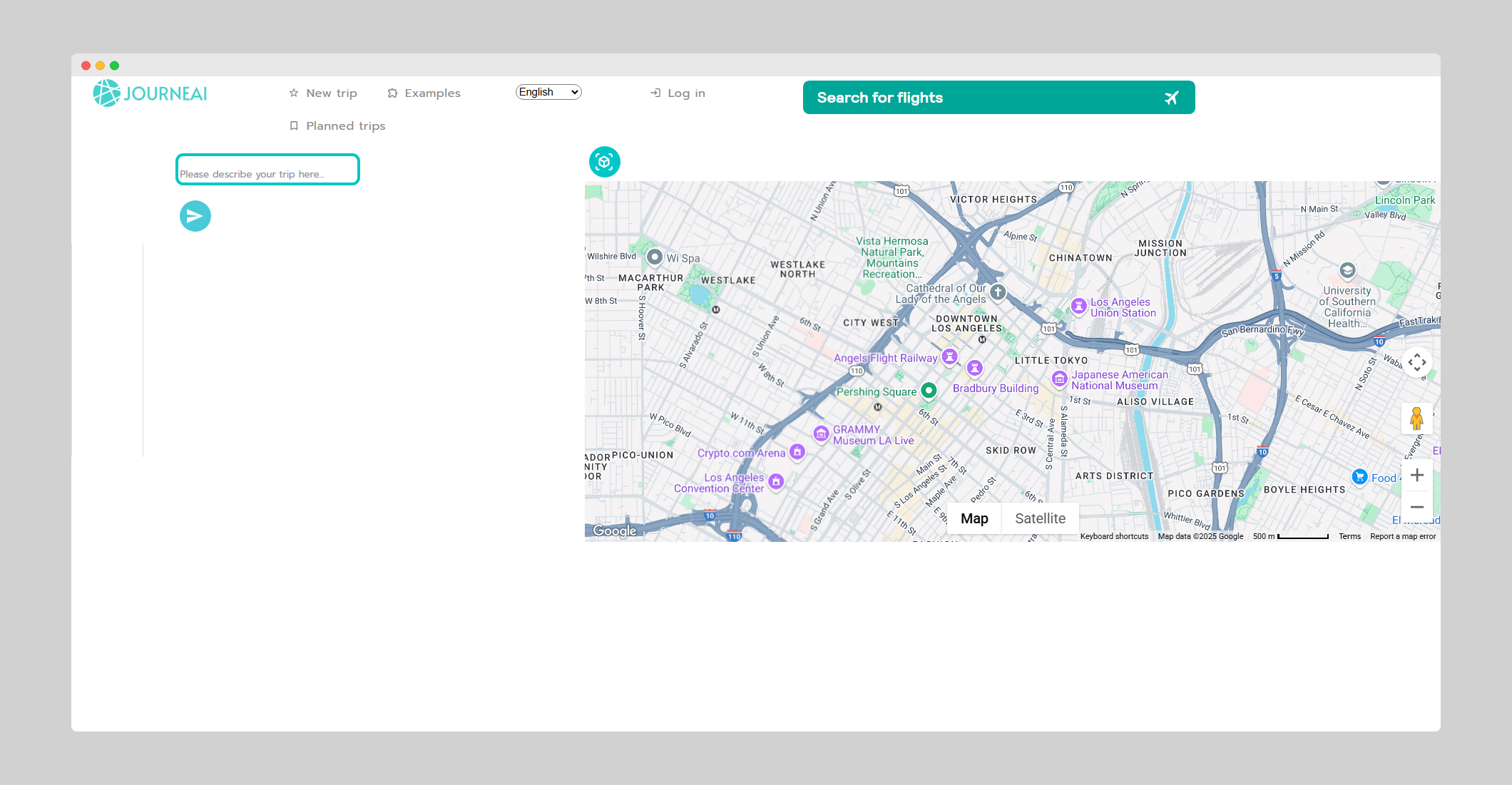Select the University of Southern California Health marker
Image resolution: width=1512 pixels, height=785 pixels.
pos(1347,270)
